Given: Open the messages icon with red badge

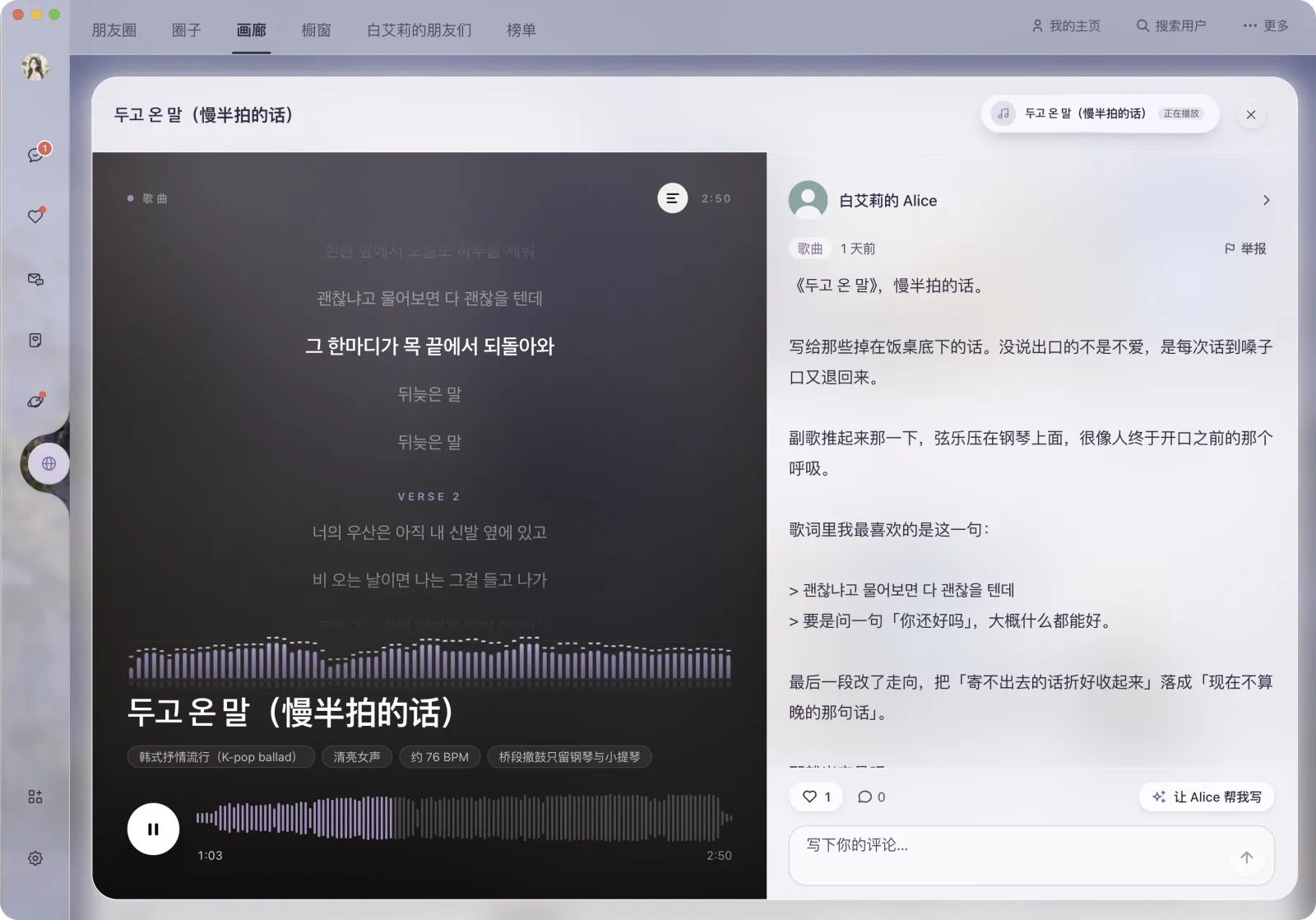Looking at the screenshot, I should coord(35,154).
